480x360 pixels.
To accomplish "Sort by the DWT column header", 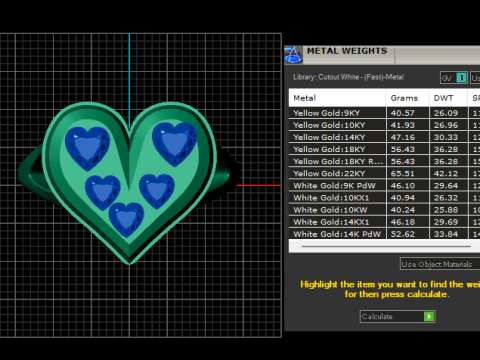I will 448,98.
